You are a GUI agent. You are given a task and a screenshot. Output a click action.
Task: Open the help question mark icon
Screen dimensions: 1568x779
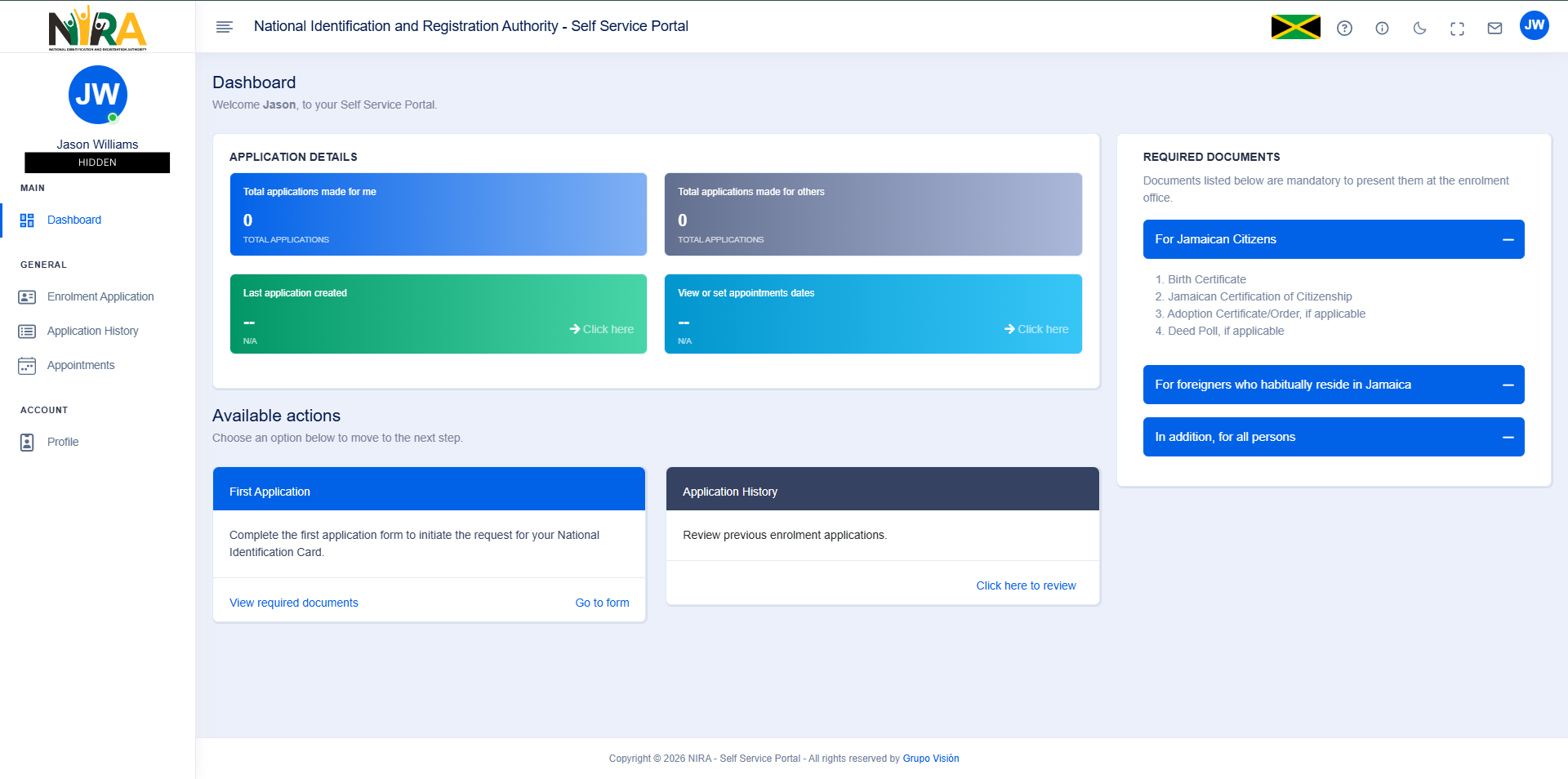coord(1344,29)
